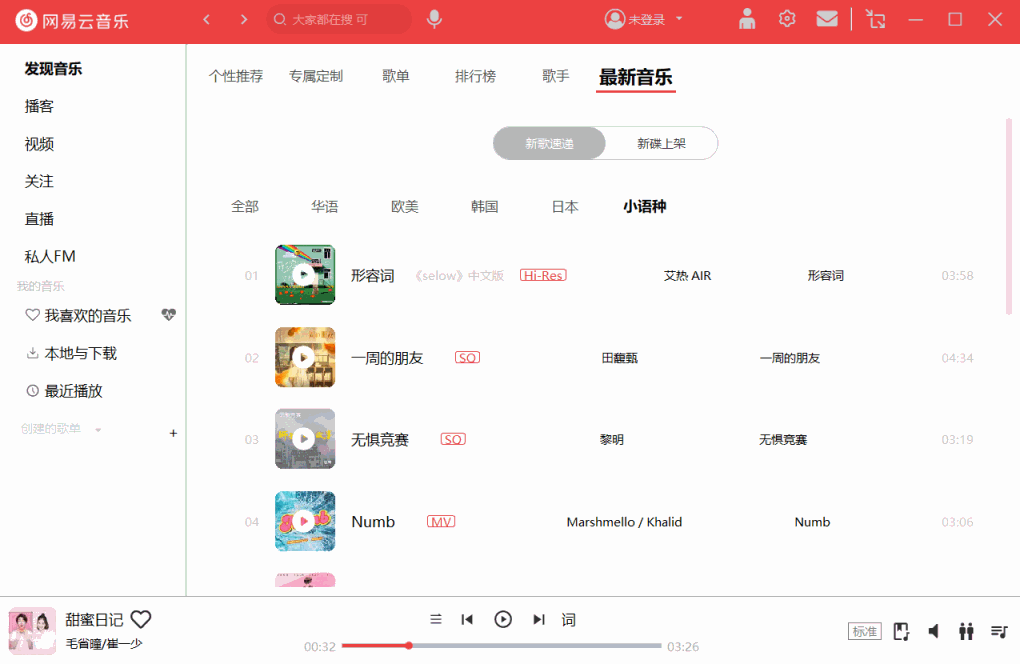Screen dimensions: 1020x664
Task: Open the MV badge for Numb
Action: click(441, 522)
